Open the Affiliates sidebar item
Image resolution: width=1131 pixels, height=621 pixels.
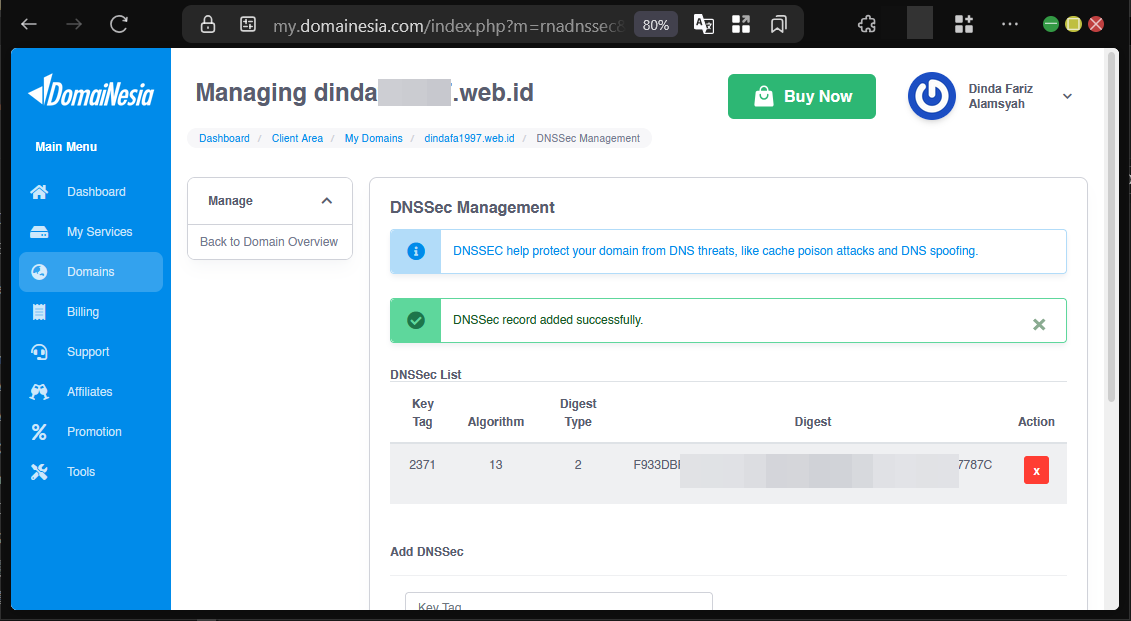tap(91, 392)
